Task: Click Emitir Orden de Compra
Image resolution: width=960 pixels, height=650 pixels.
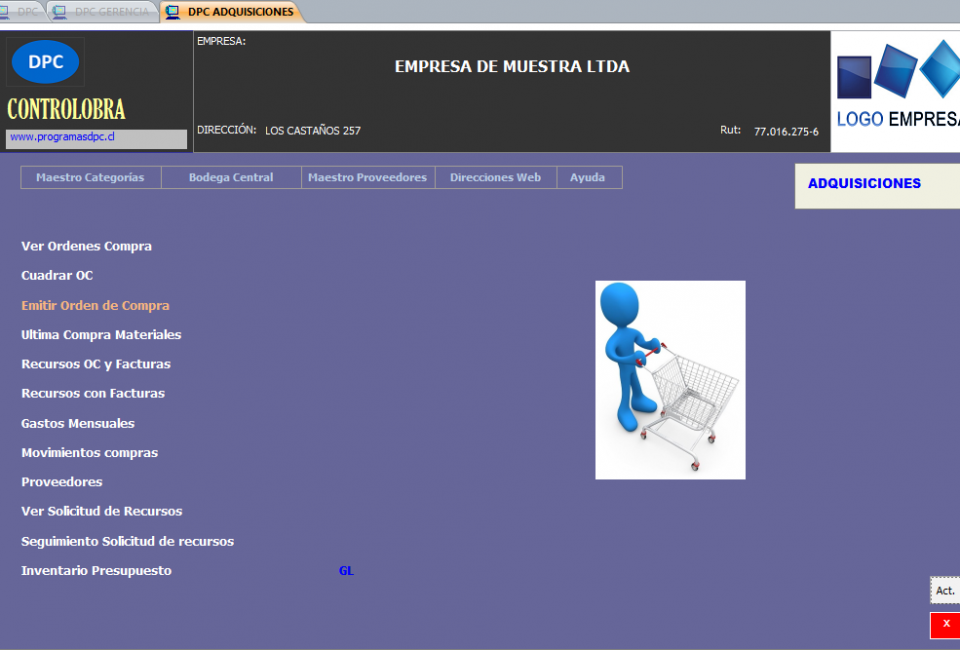Action: tap(95, 306)
